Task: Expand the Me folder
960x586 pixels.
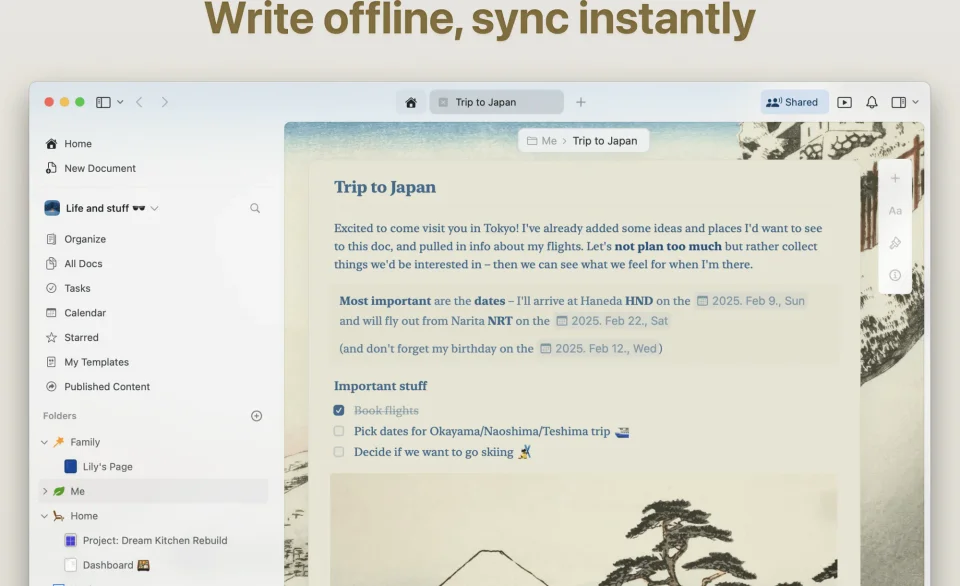Action: coord(44,491)
